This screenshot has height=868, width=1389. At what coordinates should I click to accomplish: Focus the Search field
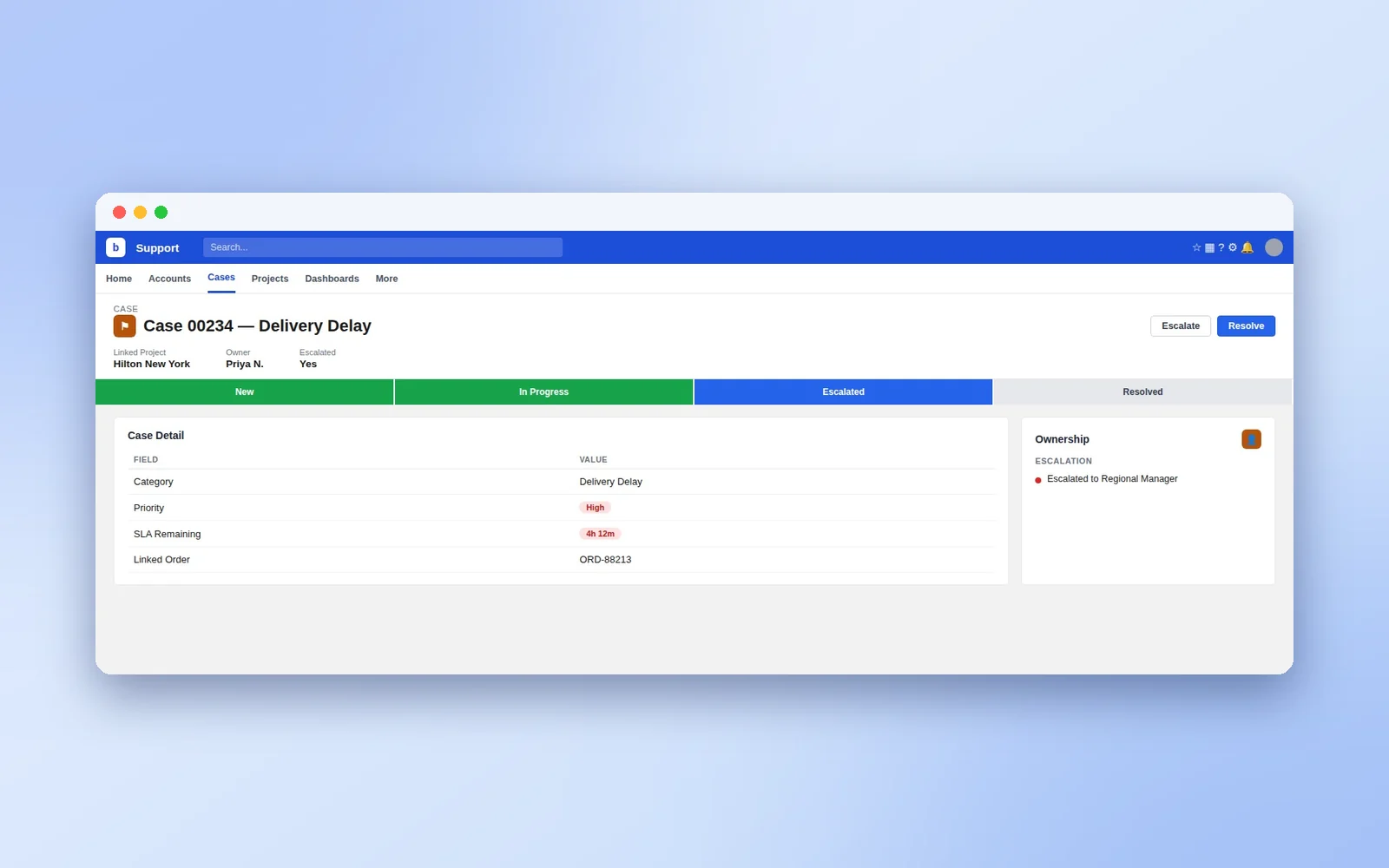[x=383, y=247]
